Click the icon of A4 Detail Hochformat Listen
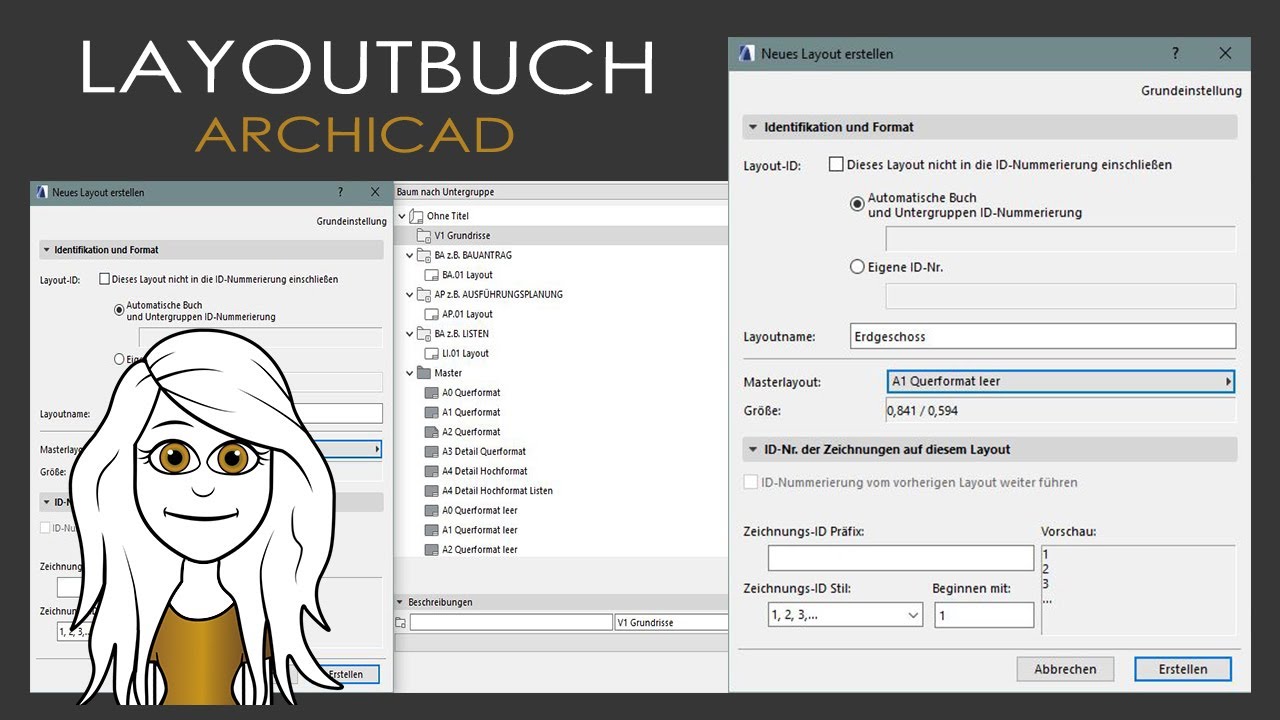 (432, 491)
